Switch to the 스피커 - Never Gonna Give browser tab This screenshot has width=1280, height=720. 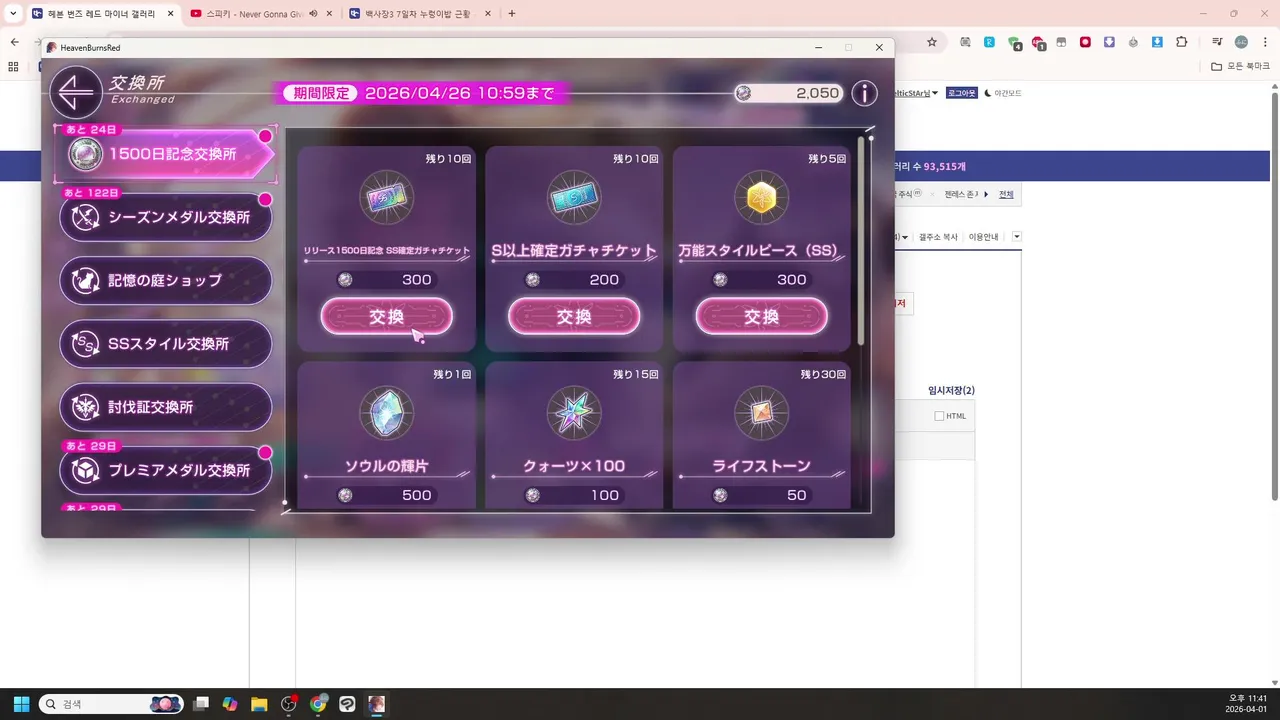pos(254,13)
